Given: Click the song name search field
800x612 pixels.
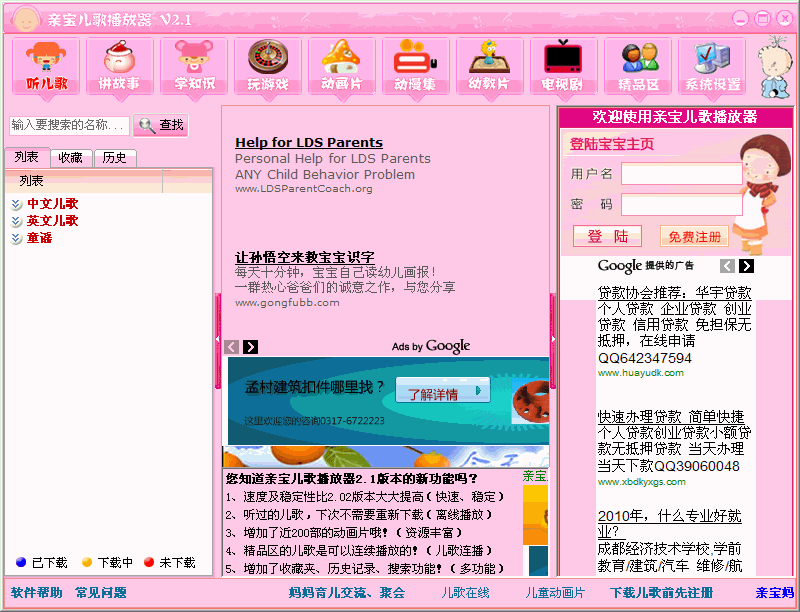Looking at the screenshot, I should tap(69, 125).
